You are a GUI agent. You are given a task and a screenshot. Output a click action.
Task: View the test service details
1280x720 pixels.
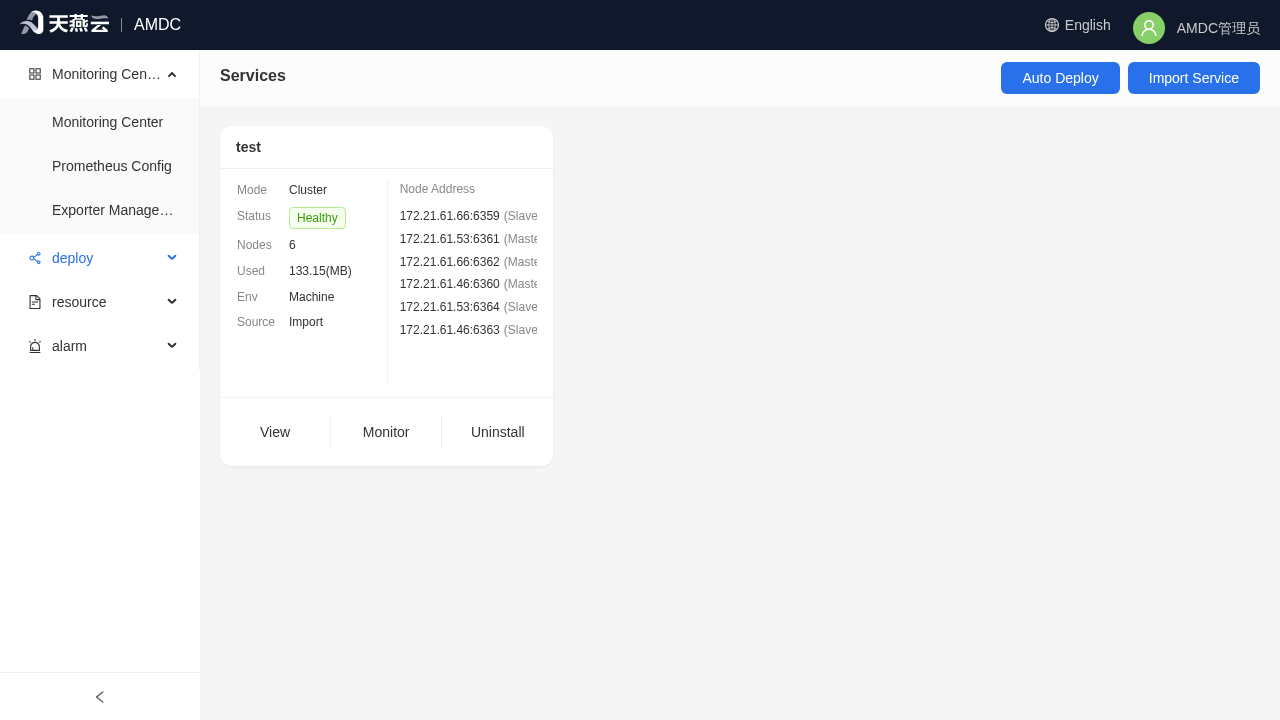point(275,432)
